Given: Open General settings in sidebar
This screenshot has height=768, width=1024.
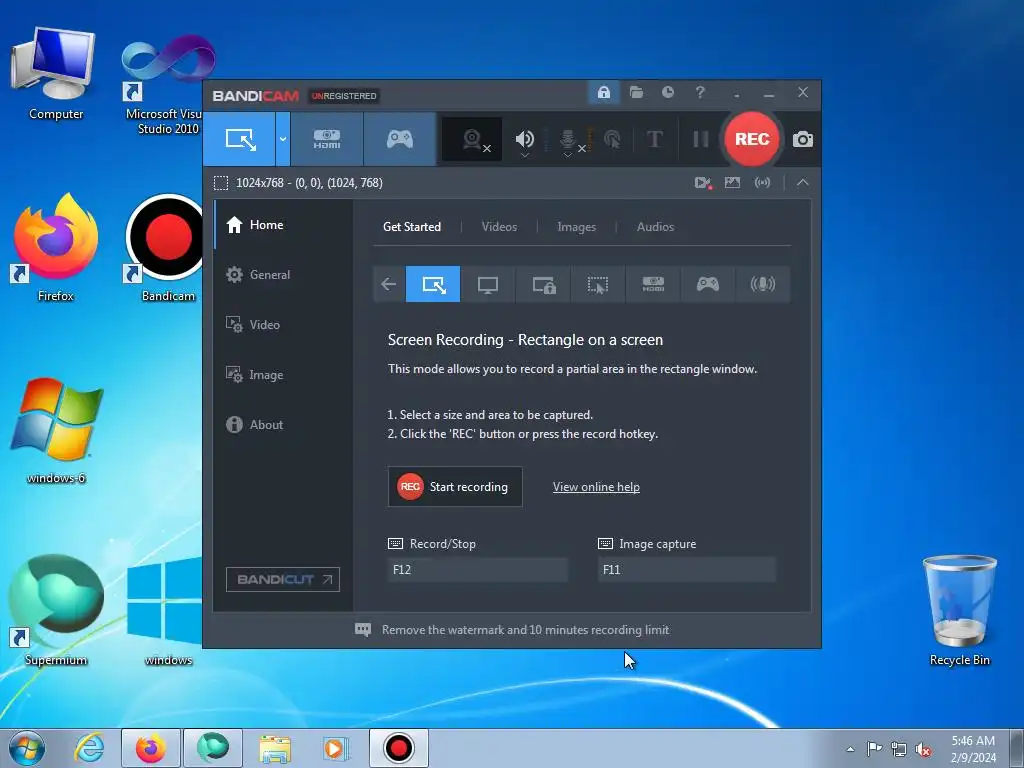Looking at the screenshot, I should (283, 274).
